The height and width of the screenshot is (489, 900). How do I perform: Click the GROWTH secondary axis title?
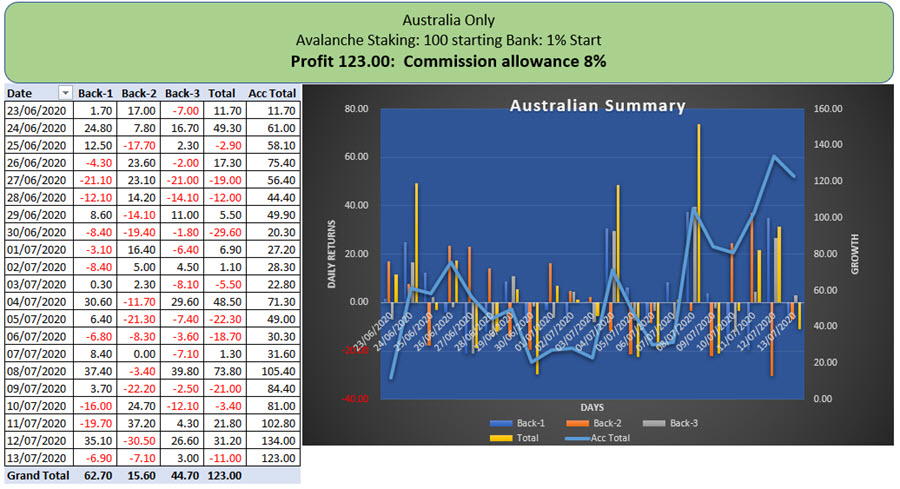click(856, 250)
